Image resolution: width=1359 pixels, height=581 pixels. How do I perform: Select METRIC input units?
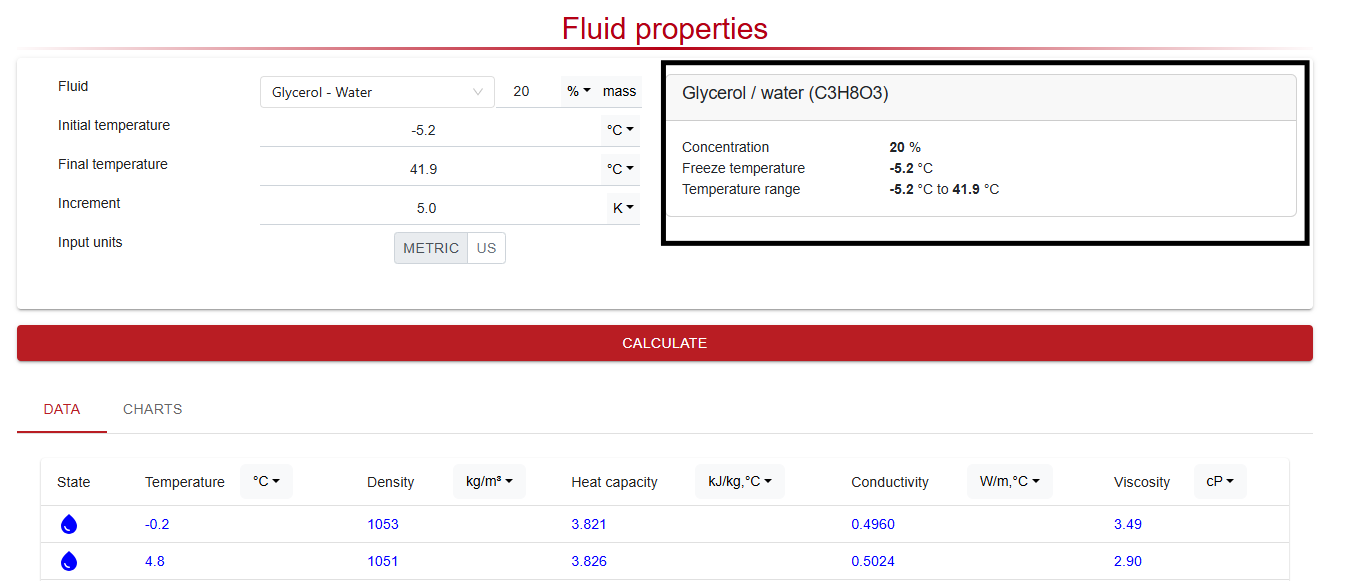pyautogui.click(x=431, y=248)
